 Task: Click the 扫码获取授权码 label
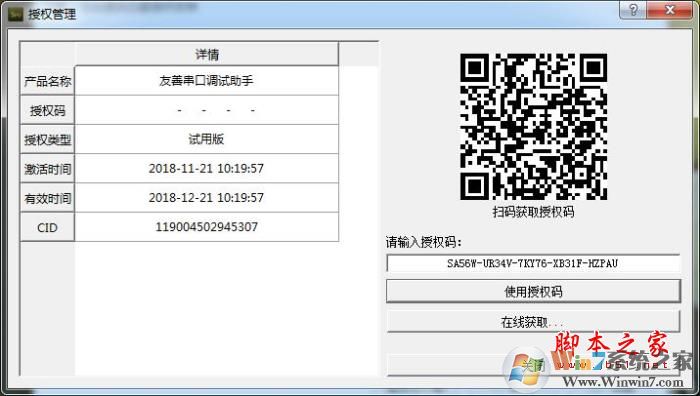tap(533, 212)
